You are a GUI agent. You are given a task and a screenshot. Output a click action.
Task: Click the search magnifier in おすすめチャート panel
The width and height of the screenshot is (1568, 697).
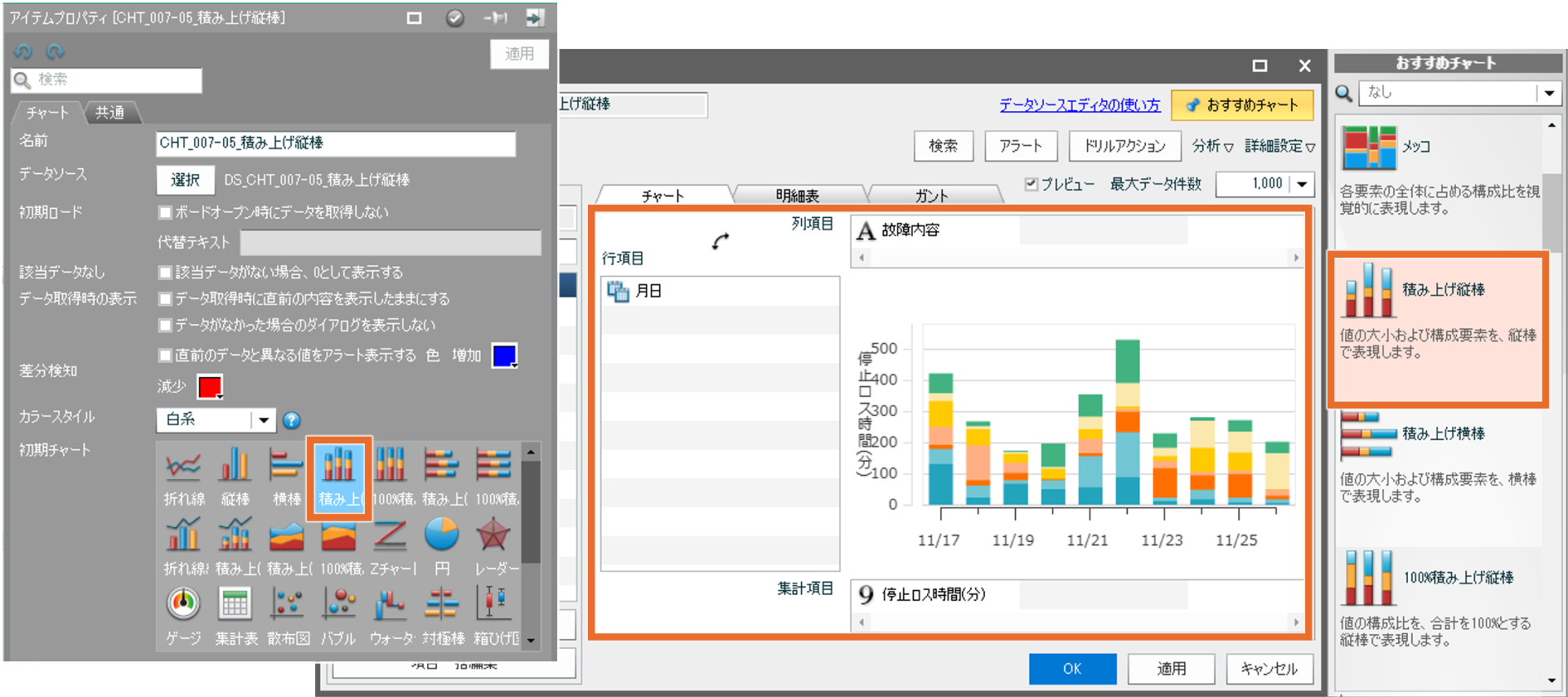[1344, 93]
